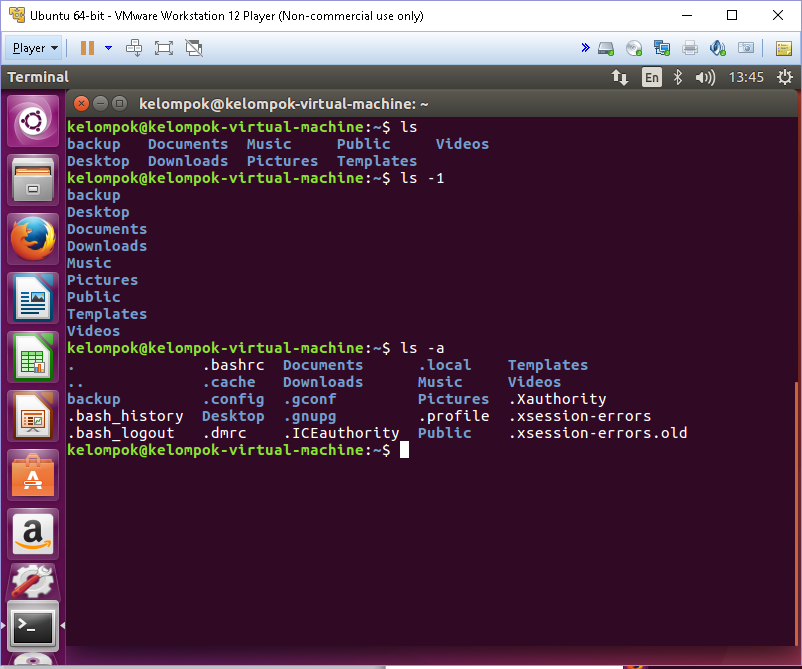
Task: Open the 13:45 clock menu
Action: 746,77
